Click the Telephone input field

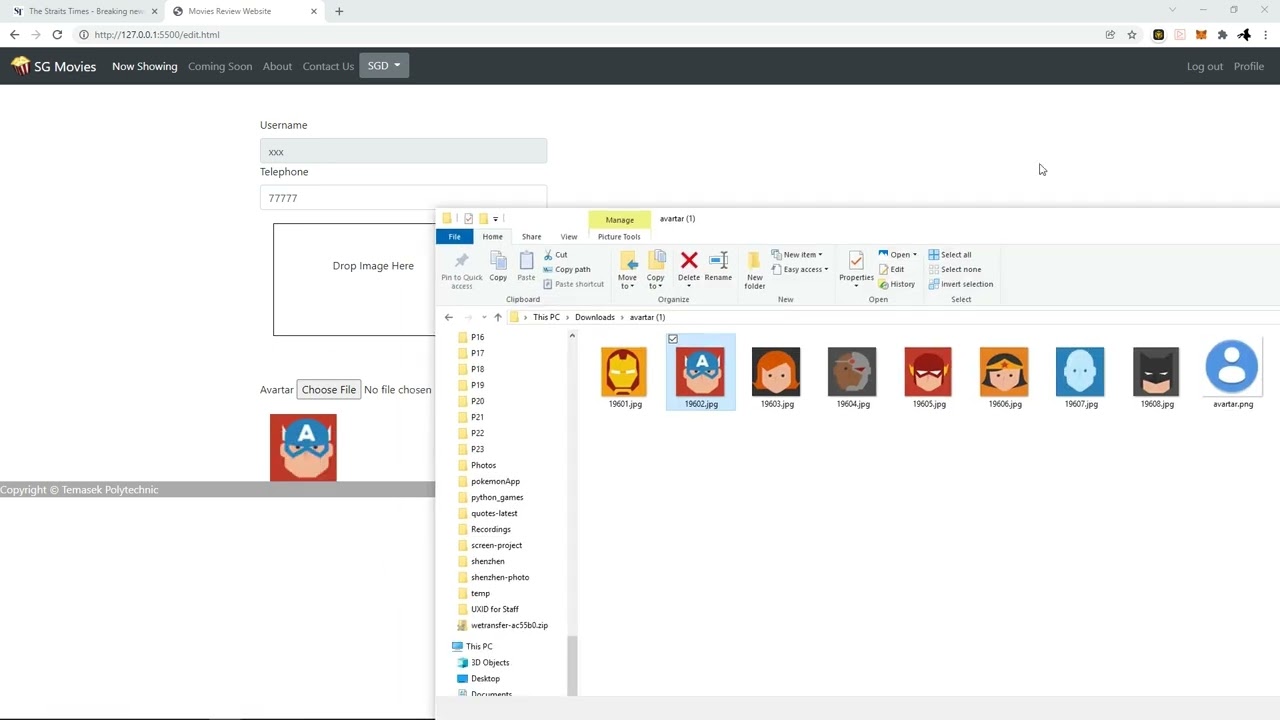(403, 198)
